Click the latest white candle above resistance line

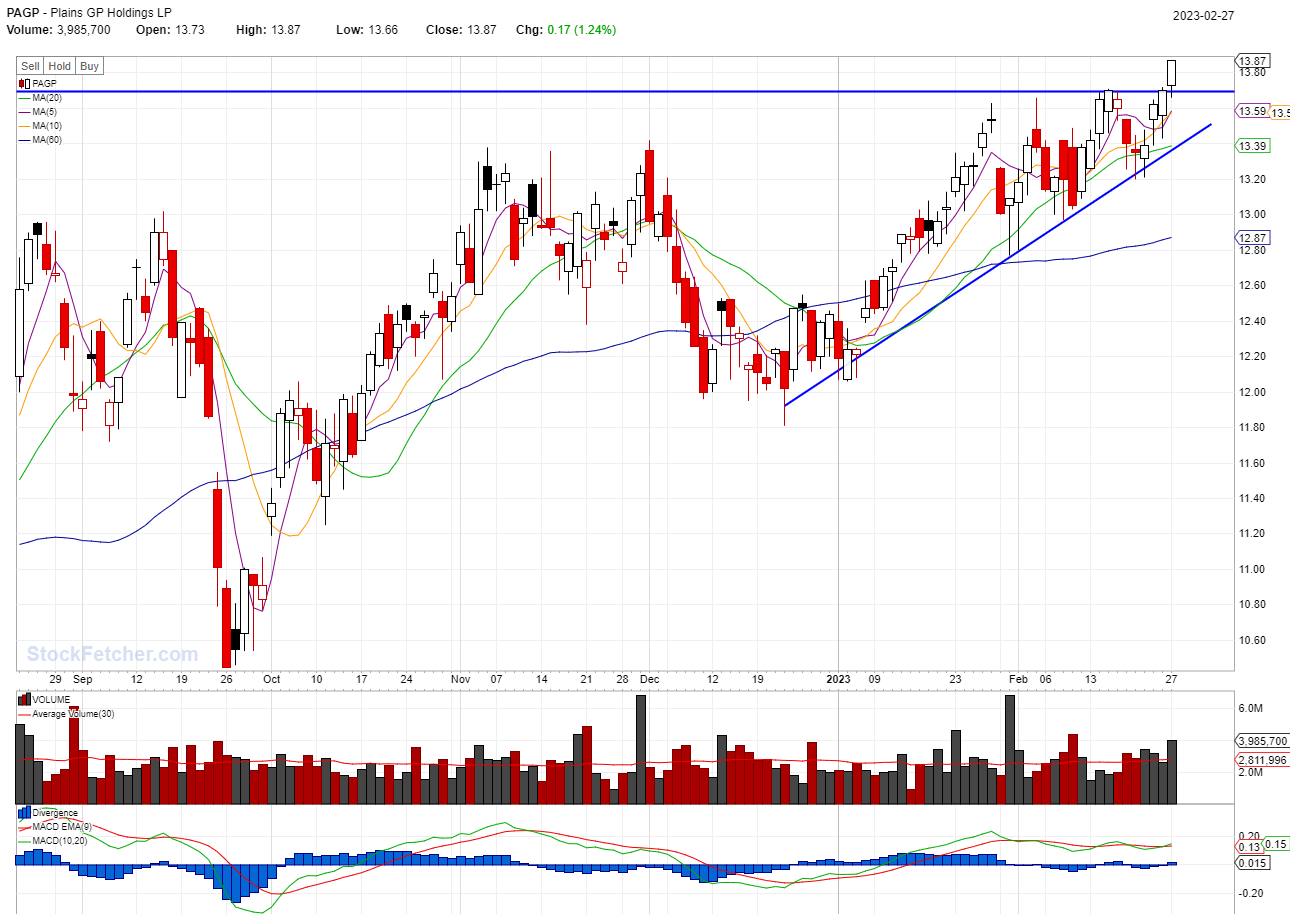(1172, 72)
